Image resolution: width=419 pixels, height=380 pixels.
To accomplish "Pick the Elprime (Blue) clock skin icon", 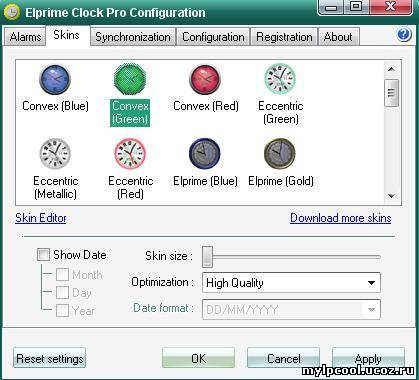I will tap(205, 154).
